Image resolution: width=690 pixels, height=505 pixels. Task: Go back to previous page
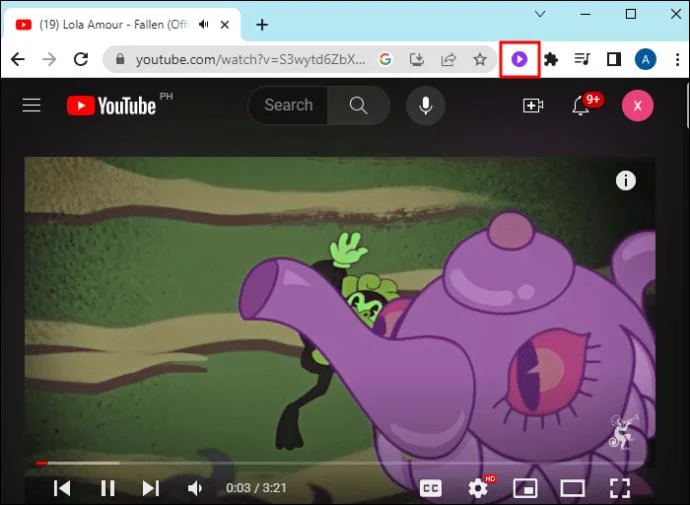(x=18, y=59)
